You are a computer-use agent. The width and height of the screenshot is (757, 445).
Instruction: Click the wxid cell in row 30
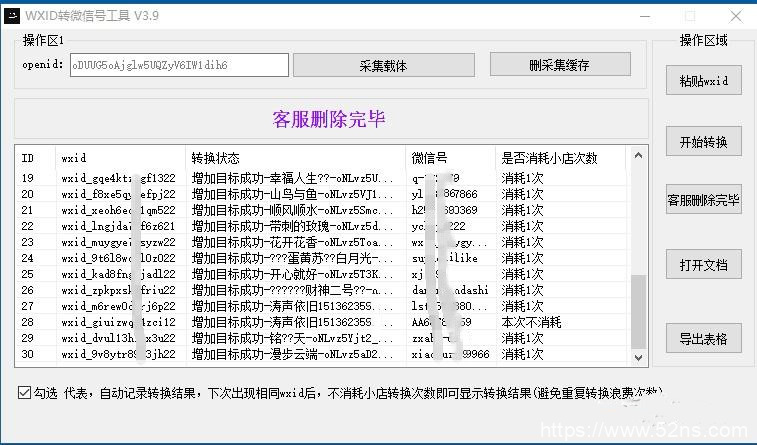coord(118,354)
